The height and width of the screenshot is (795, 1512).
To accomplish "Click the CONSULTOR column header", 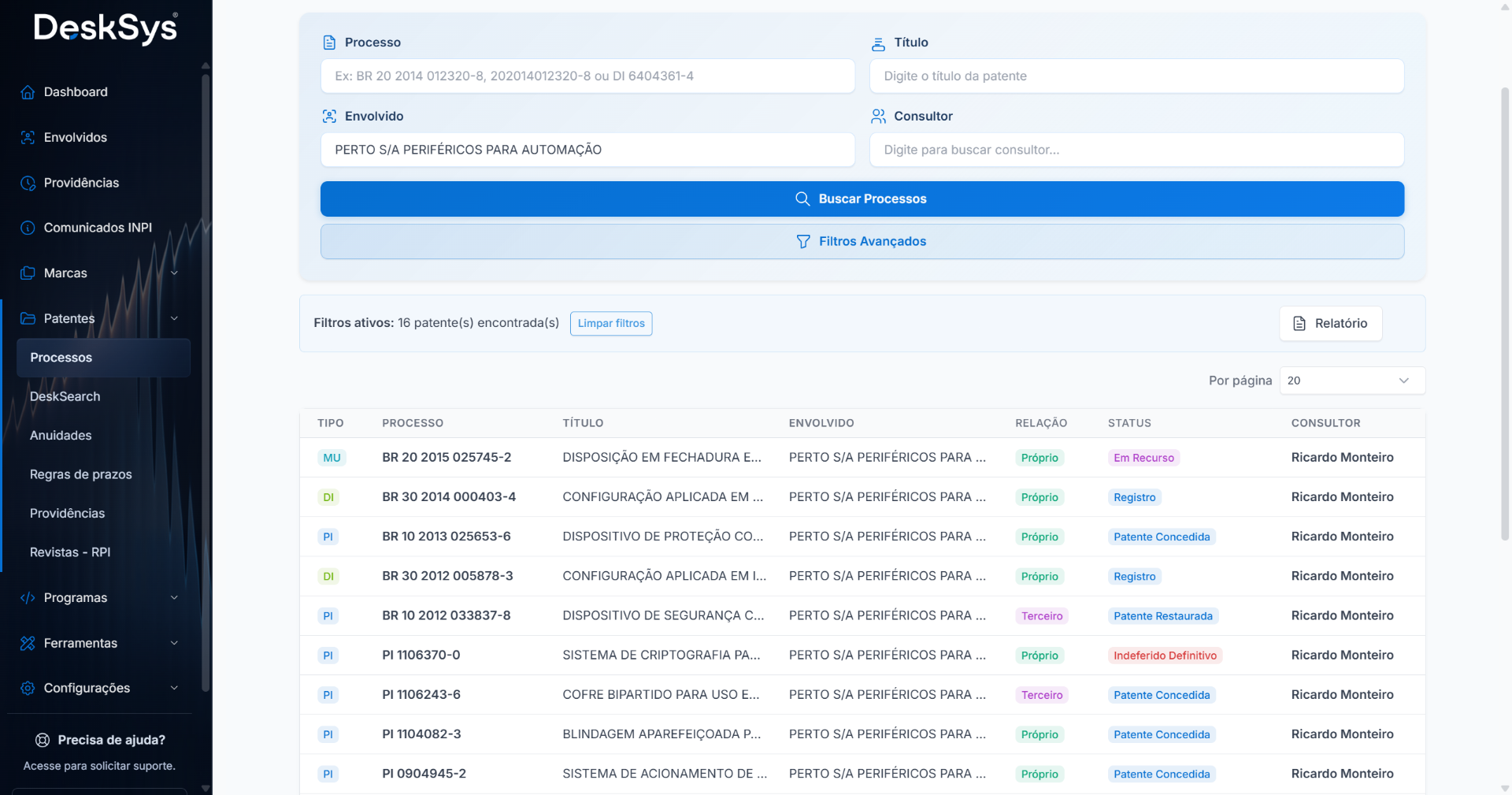I will coord(1325,423).
